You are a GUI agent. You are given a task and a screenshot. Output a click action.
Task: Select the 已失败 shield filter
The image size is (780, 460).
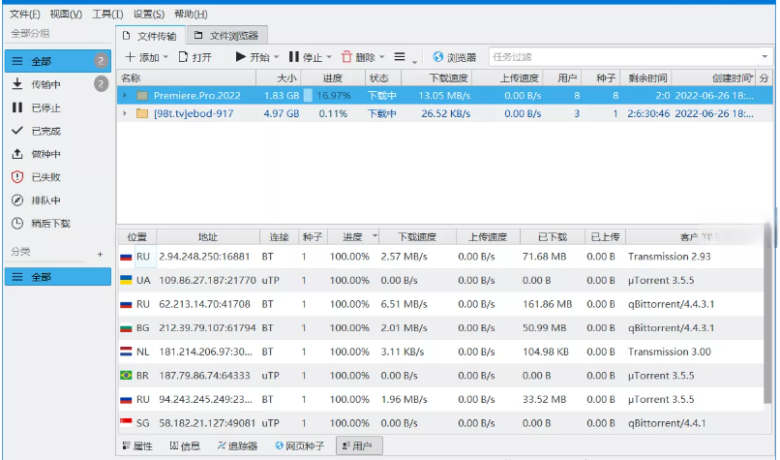(x=58, y=177)
